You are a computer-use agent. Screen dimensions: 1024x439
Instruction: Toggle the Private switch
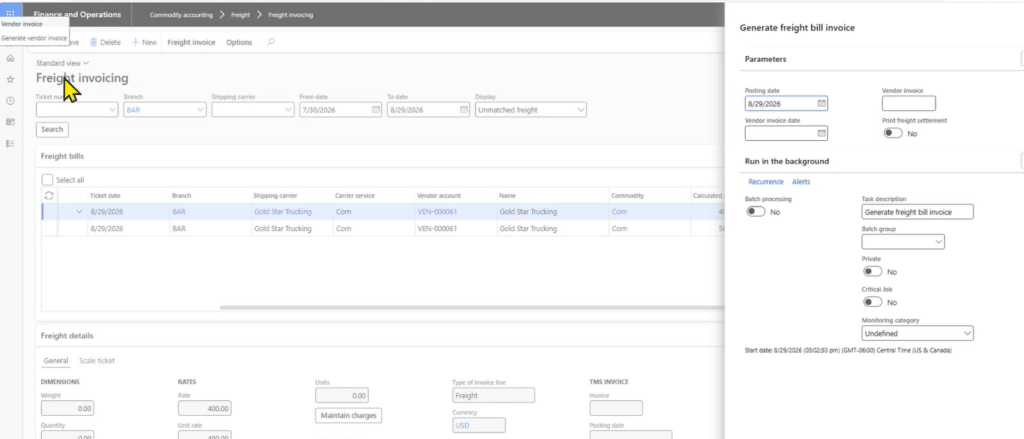point(872,272)
